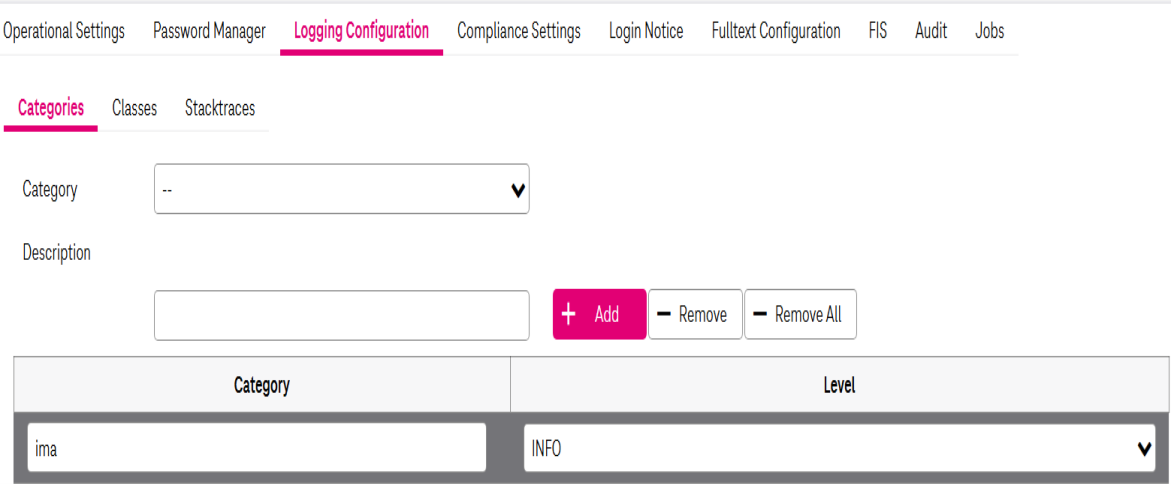Select the Logging Configuration tab
Viewport: 1171px width, 484px height.
coord(361,31)
